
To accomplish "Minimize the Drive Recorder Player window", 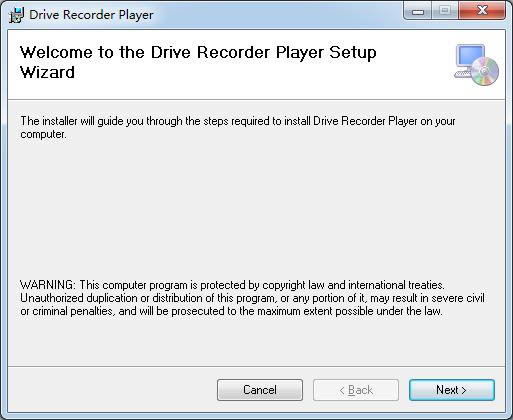I will tap(418, 11).
